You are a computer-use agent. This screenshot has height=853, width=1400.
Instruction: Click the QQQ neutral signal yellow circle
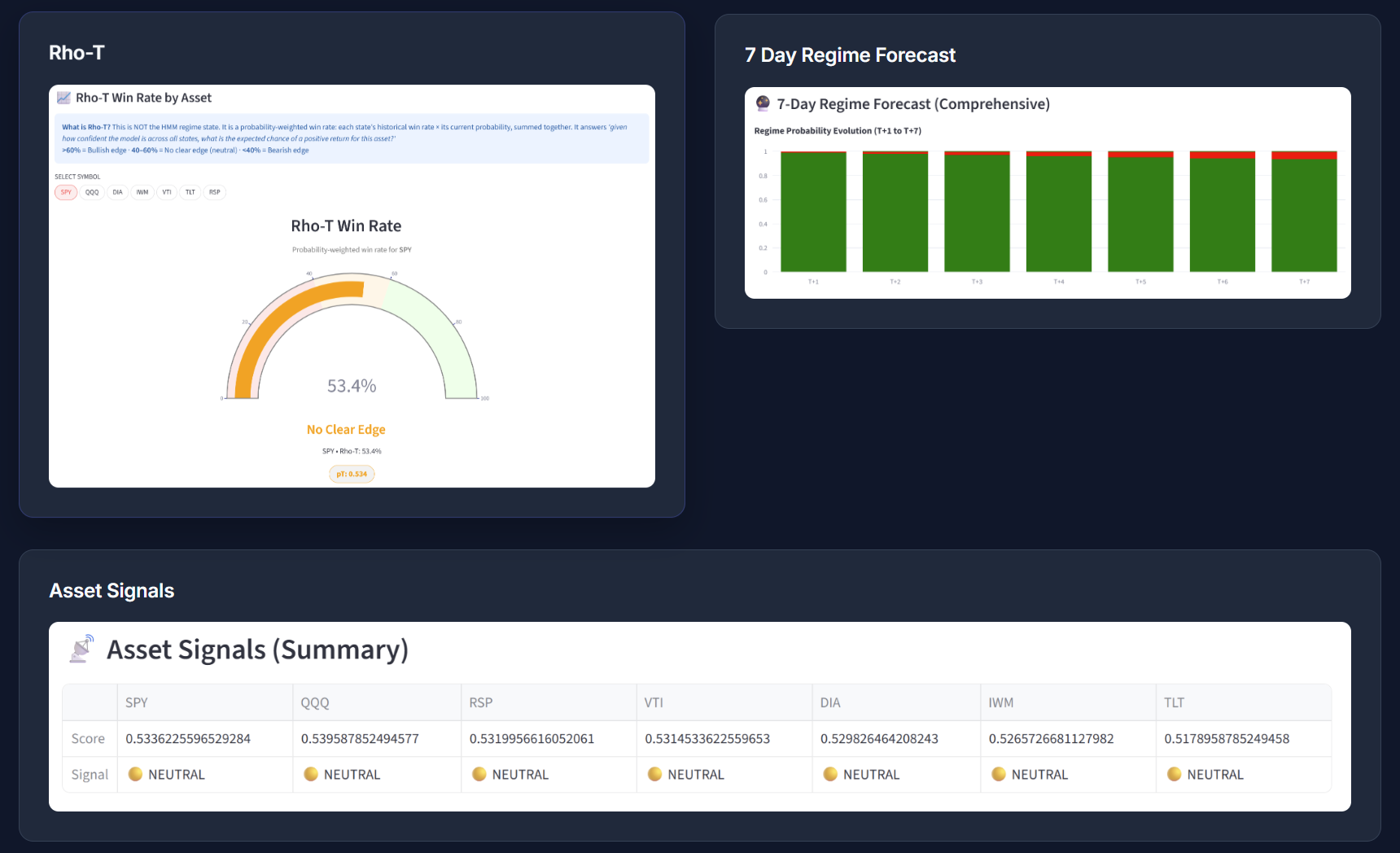pyautogui.click(x=311, y=774)
